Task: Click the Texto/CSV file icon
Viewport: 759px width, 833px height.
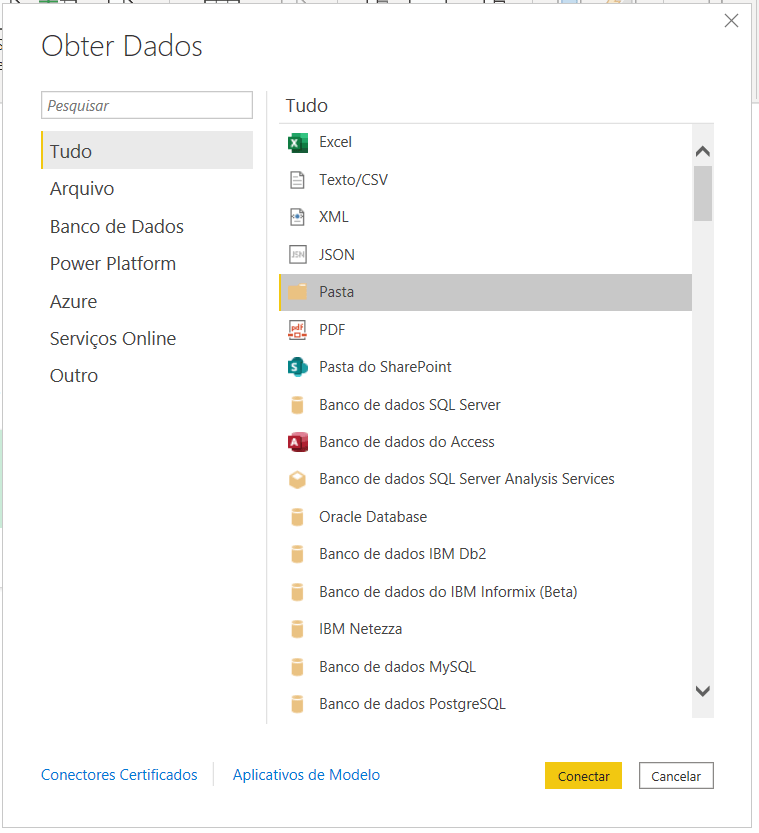Action: [297, 180]
